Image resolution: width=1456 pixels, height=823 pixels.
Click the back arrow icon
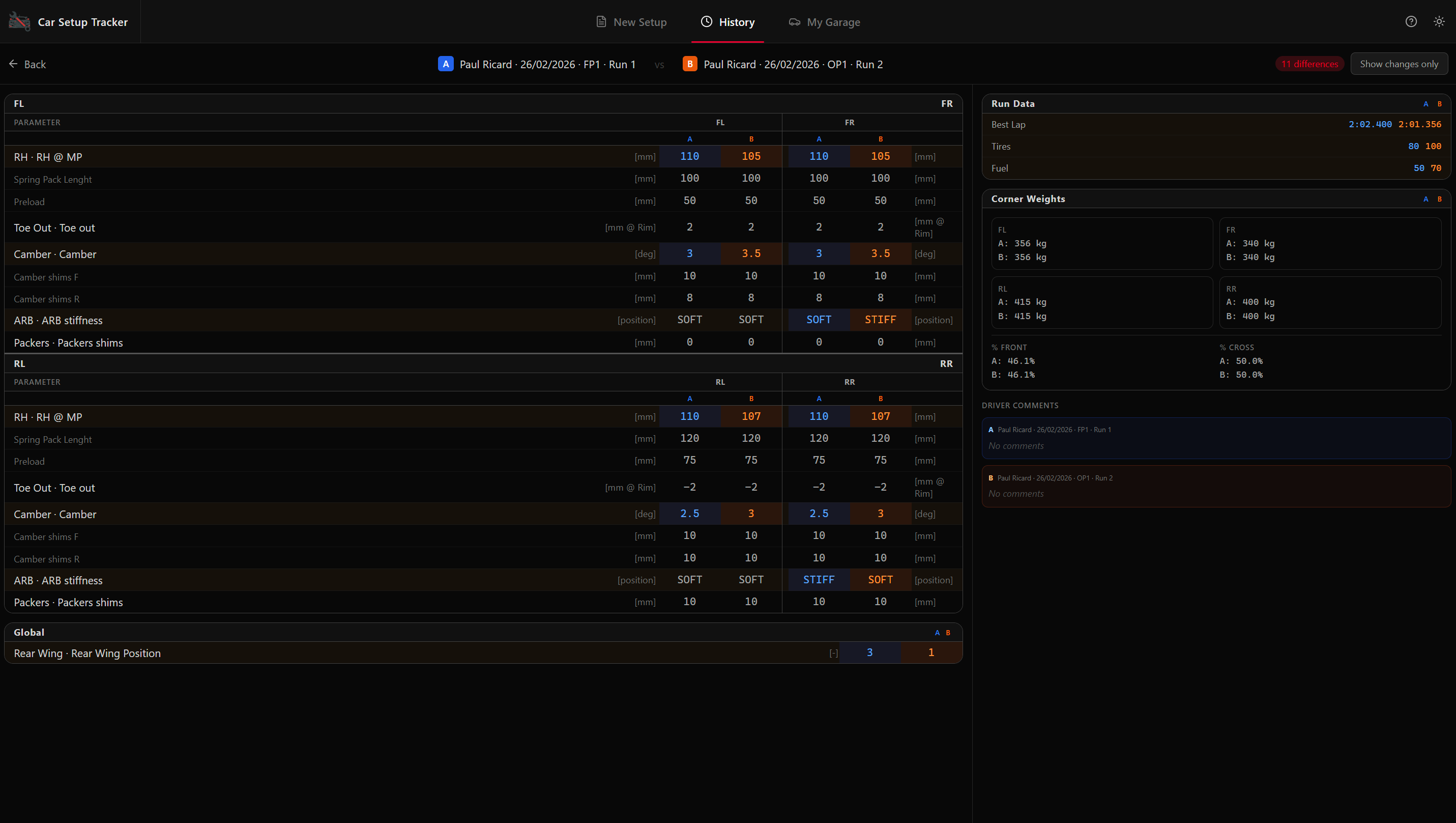pos(14,63)
